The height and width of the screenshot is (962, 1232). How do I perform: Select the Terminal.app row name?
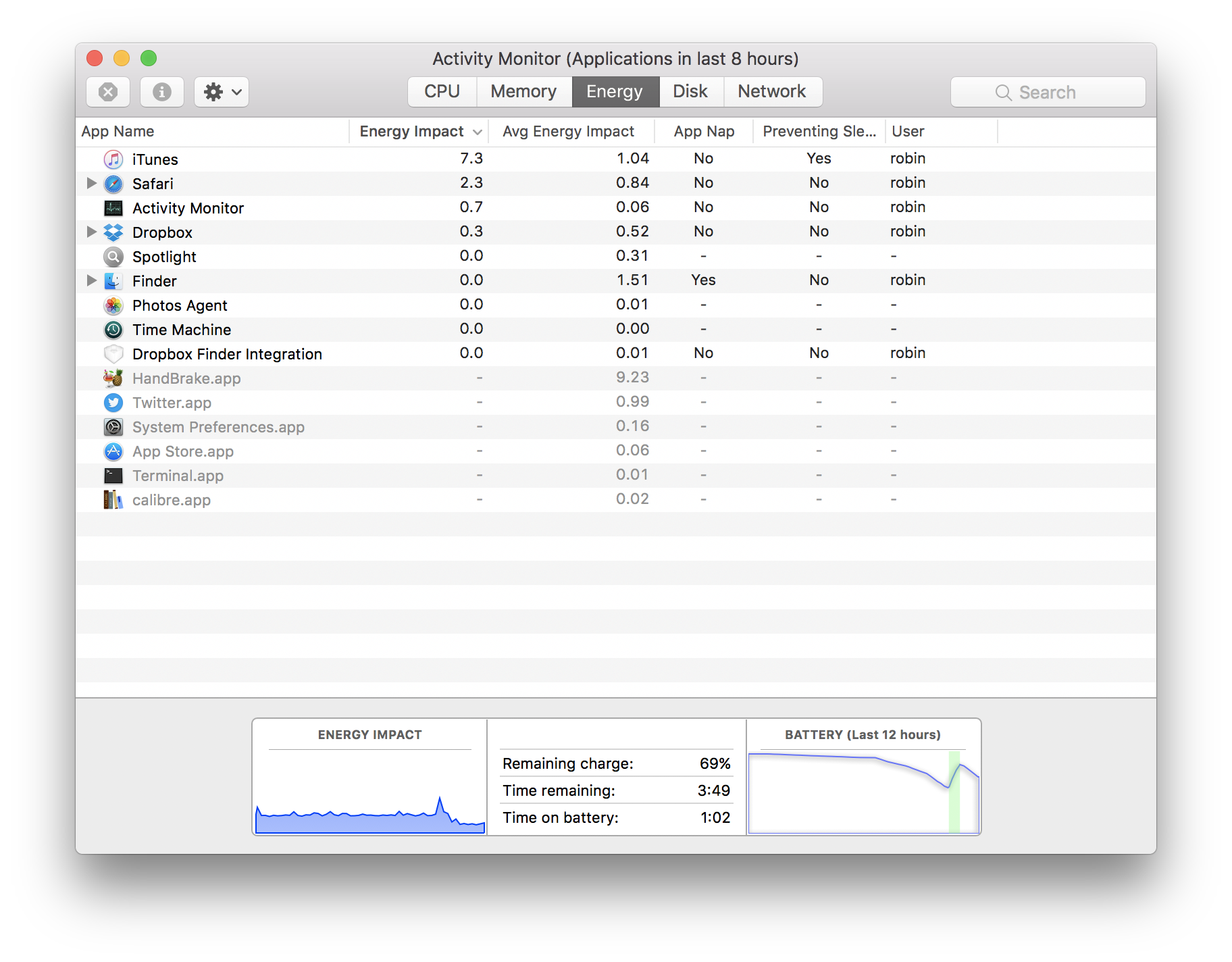[178, 476]
